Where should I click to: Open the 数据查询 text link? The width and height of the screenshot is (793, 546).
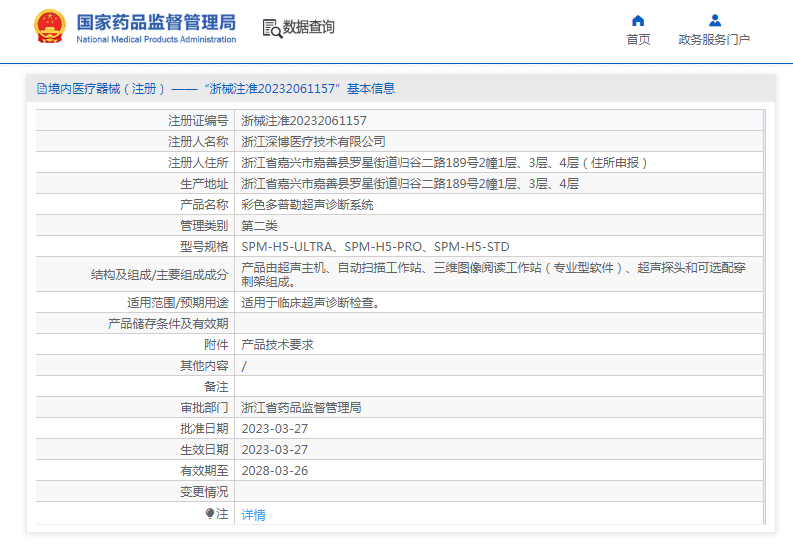click(309, 28)
